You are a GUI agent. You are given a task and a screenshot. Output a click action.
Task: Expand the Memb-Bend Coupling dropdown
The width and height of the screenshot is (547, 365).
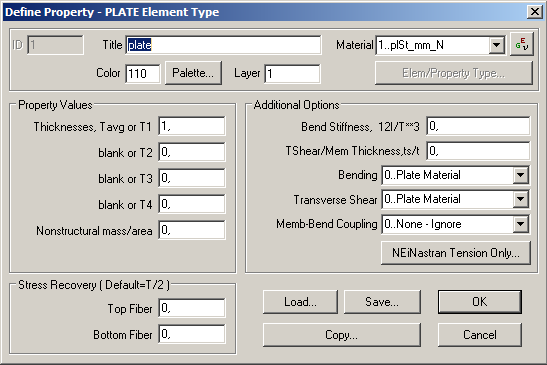pos(520,224)
